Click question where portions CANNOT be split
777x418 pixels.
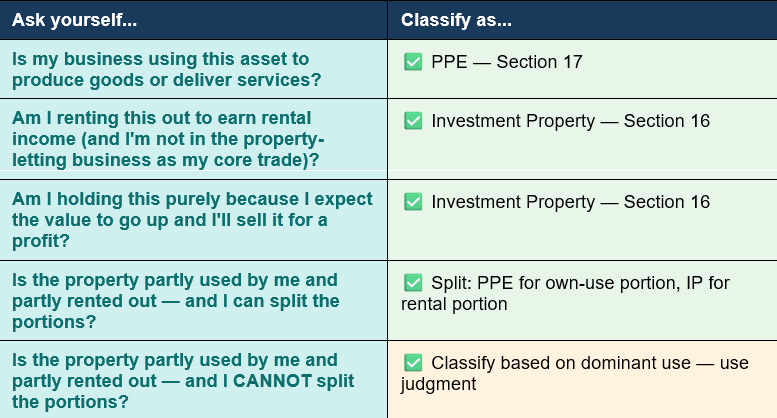pyautogui.click(x=183, y=381)
